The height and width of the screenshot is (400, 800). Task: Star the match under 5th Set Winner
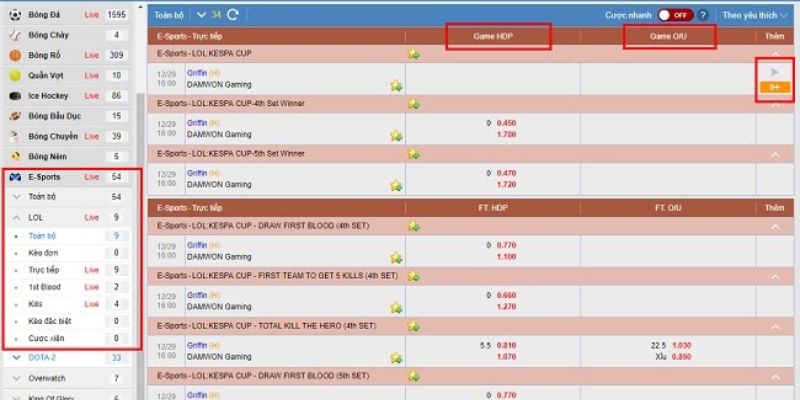point(396,186)
